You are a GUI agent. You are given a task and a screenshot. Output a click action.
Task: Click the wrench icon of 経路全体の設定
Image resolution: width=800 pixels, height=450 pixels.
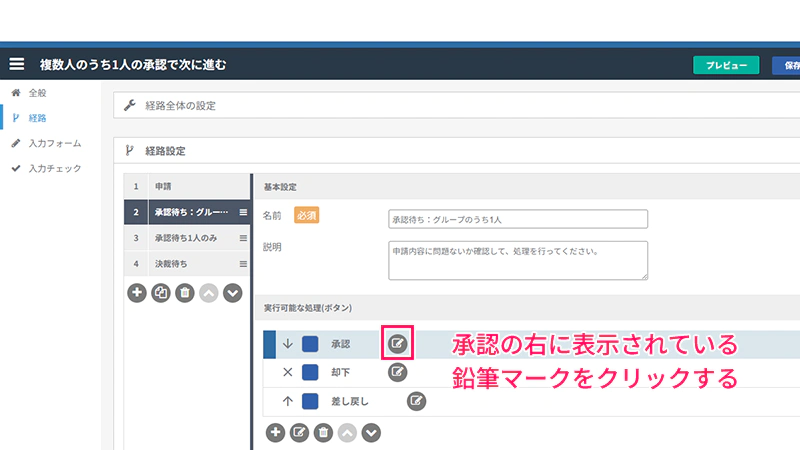click(130, 105)
